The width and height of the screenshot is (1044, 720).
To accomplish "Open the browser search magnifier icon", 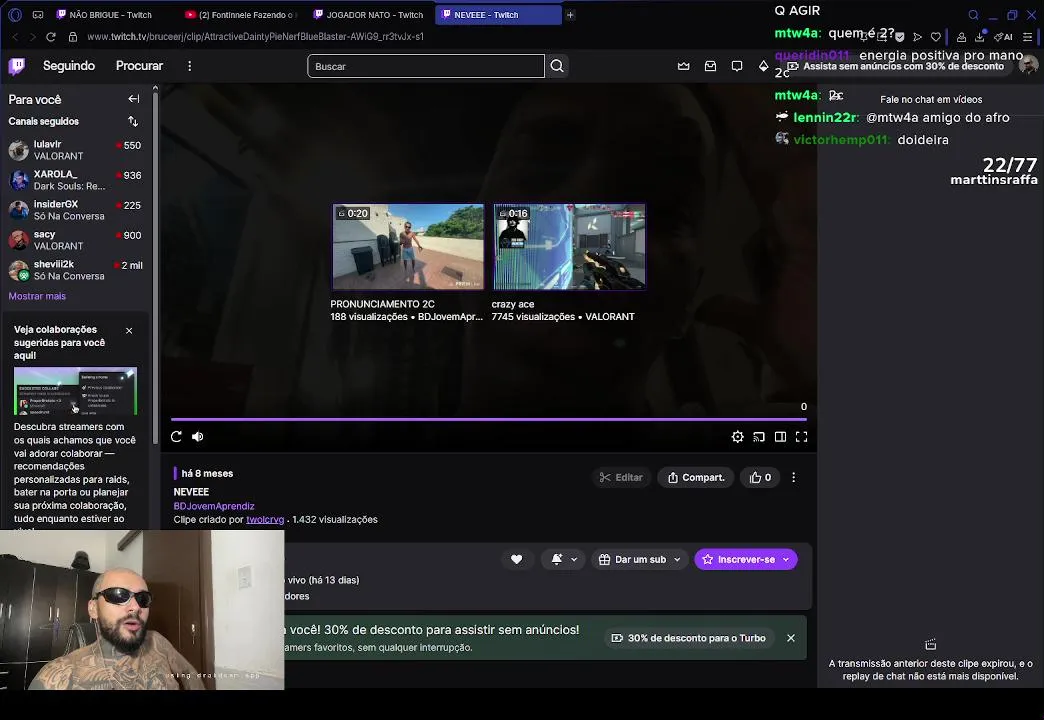I will click(x=973, y=15).
